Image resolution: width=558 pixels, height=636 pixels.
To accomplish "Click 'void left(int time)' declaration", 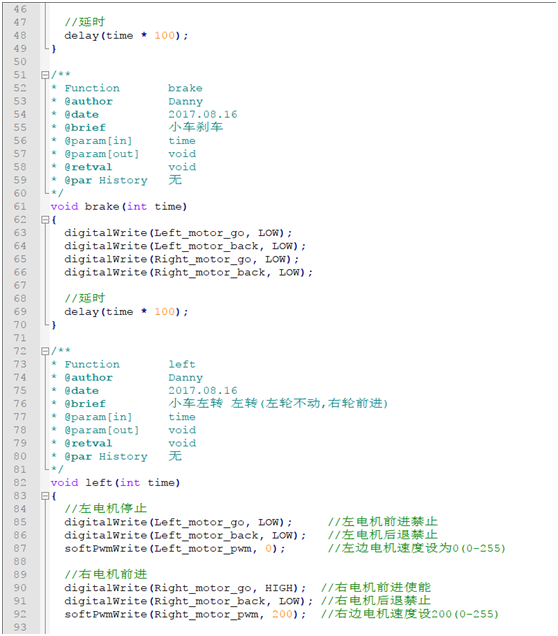I will [x=116, y=483].
